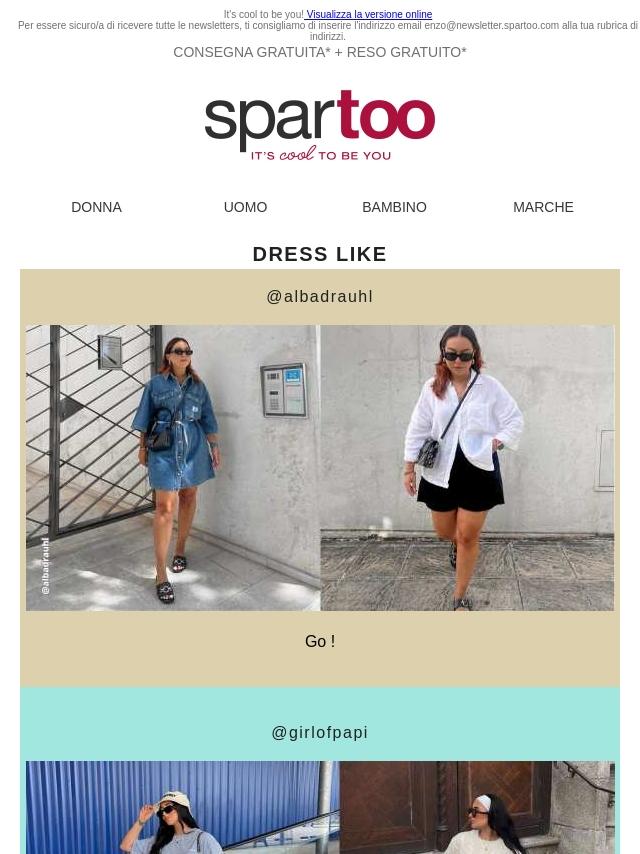Click the email address newsletter notice text
Viewport: 640px width, 854px height.
coord(327,30)
